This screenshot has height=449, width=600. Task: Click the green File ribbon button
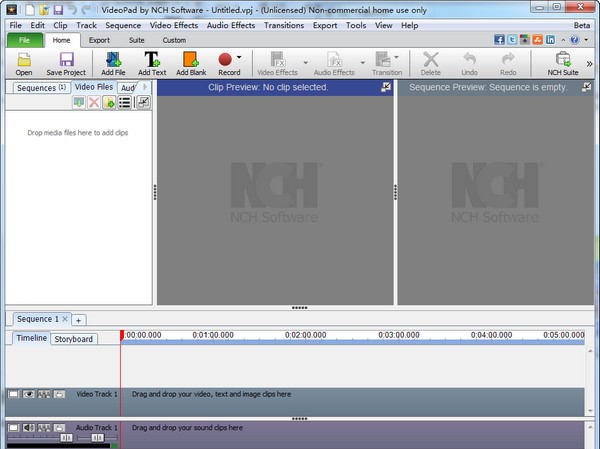click(24, 40)
